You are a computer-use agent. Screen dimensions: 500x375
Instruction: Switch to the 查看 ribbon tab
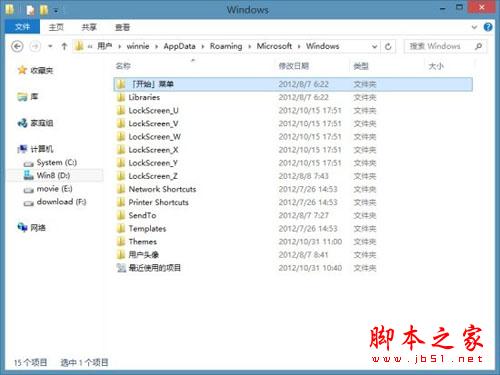[122, 27]
